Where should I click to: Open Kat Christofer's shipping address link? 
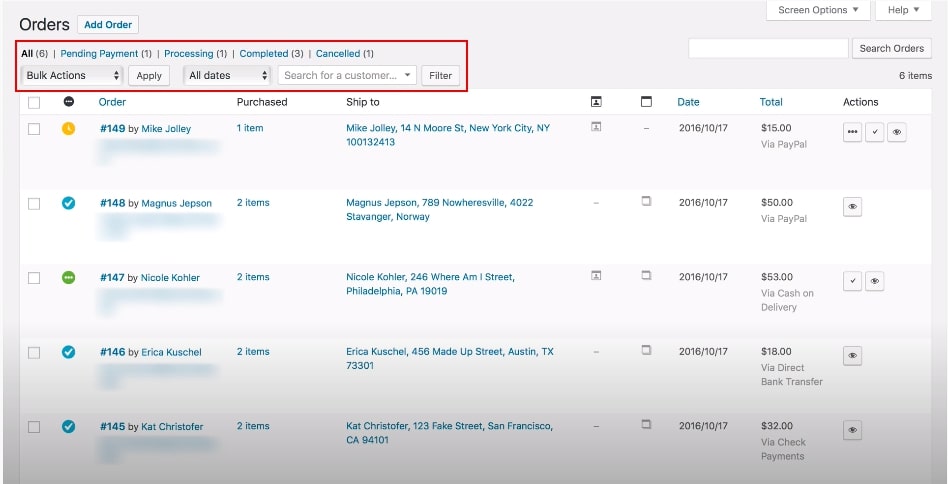point(449,433)
